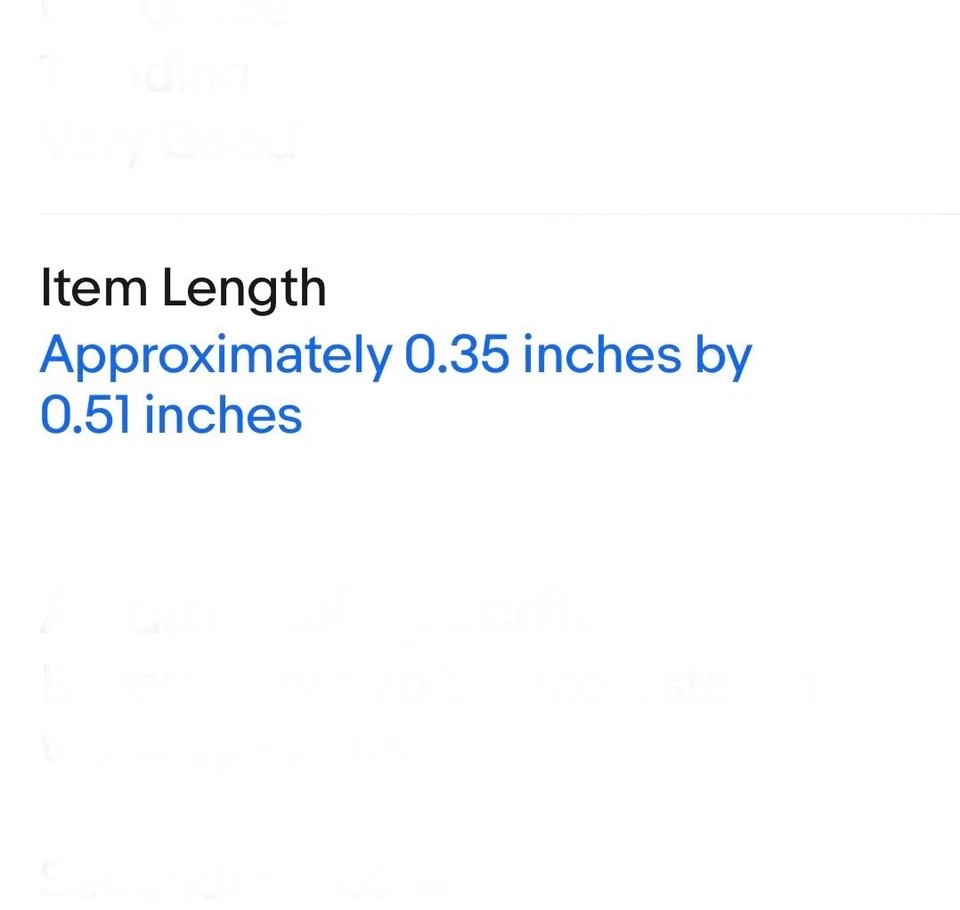This screenshot has width=960, height=910.
Task: Click the faded 'Trending' text
Action: (145, 78)
